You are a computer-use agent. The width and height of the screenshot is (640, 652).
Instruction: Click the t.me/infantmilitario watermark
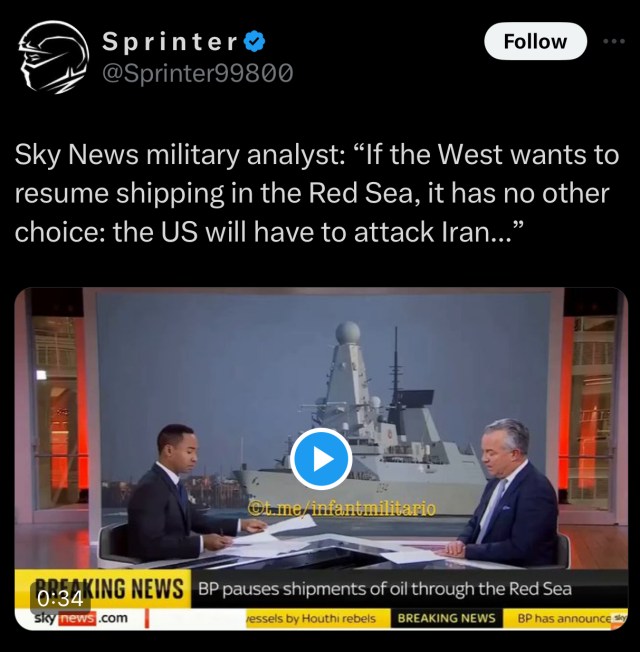342,508
